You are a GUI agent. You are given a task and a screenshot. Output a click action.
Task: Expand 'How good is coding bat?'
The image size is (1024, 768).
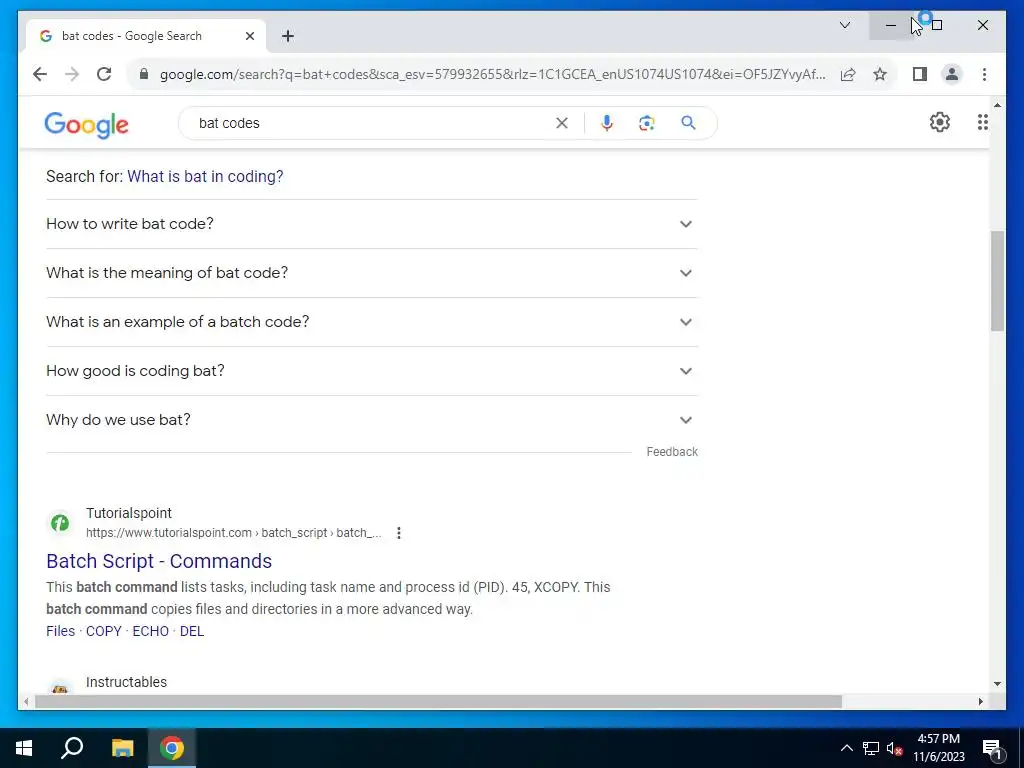point(372,371)
